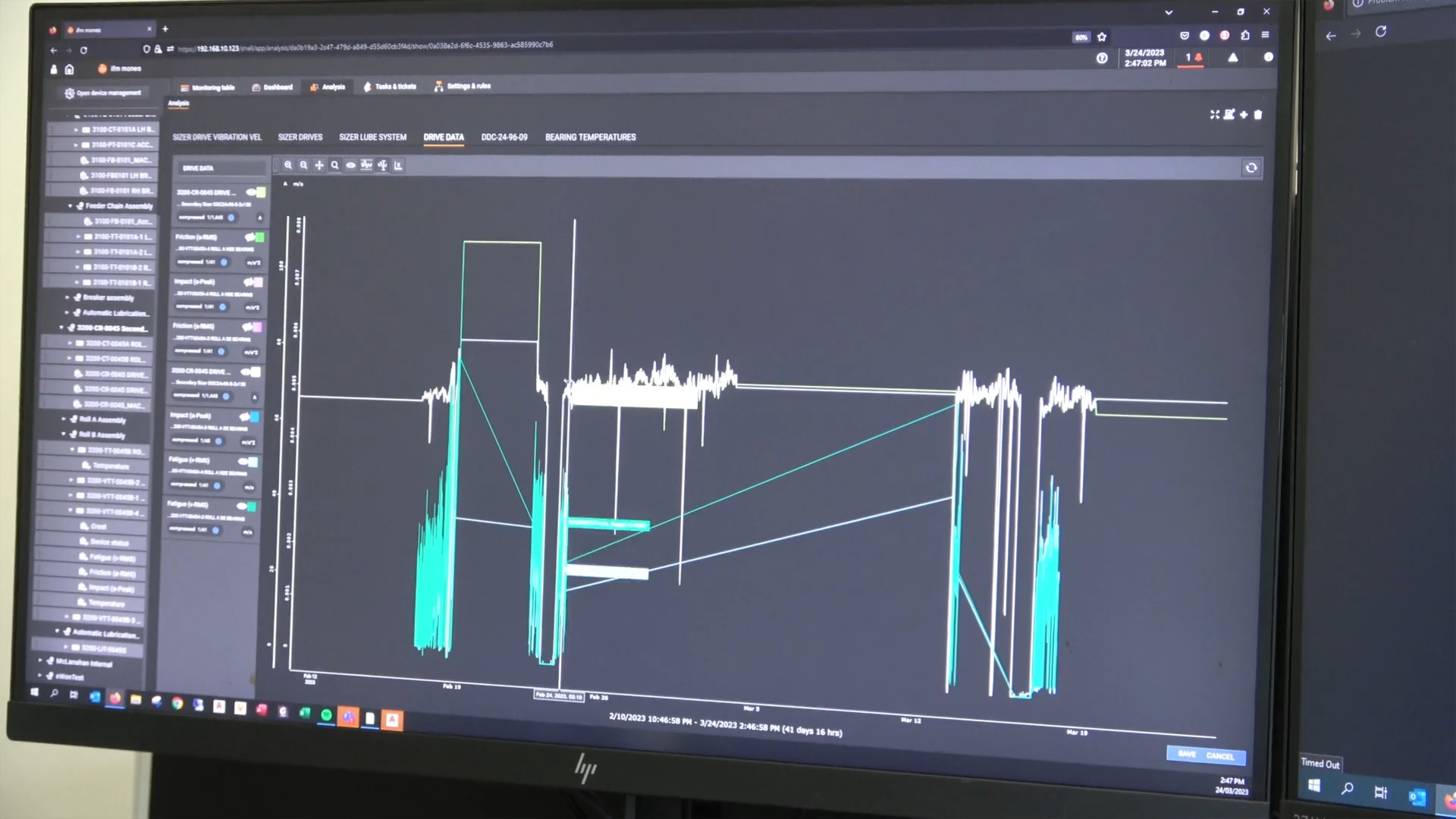This screenshot has height=819, width=1456.
Task: Collapse the Roll B Assembly node
Action: pos(64,434)
